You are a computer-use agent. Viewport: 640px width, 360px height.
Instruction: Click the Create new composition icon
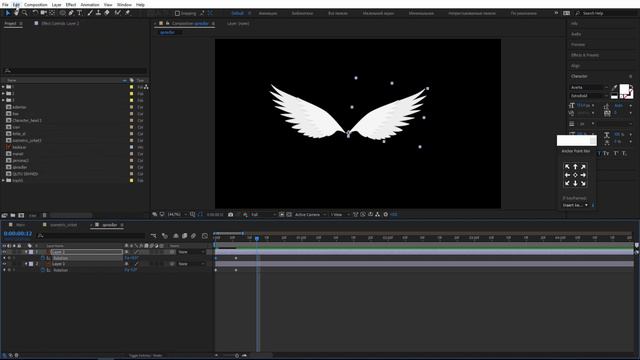21,215
